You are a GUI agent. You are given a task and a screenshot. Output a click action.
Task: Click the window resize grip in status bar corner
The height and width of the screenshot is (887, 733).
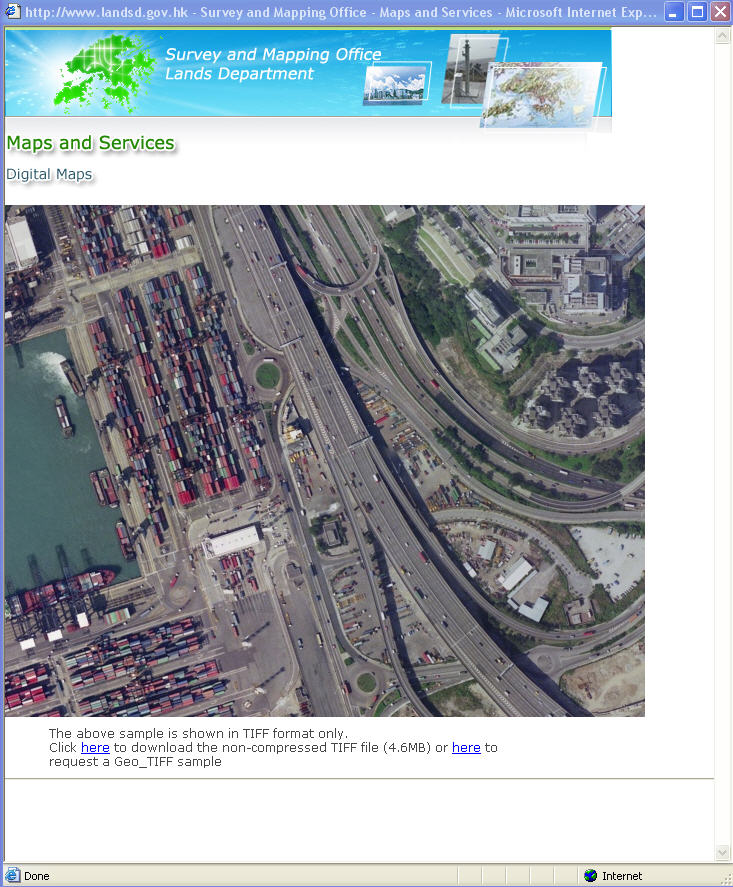725,879
